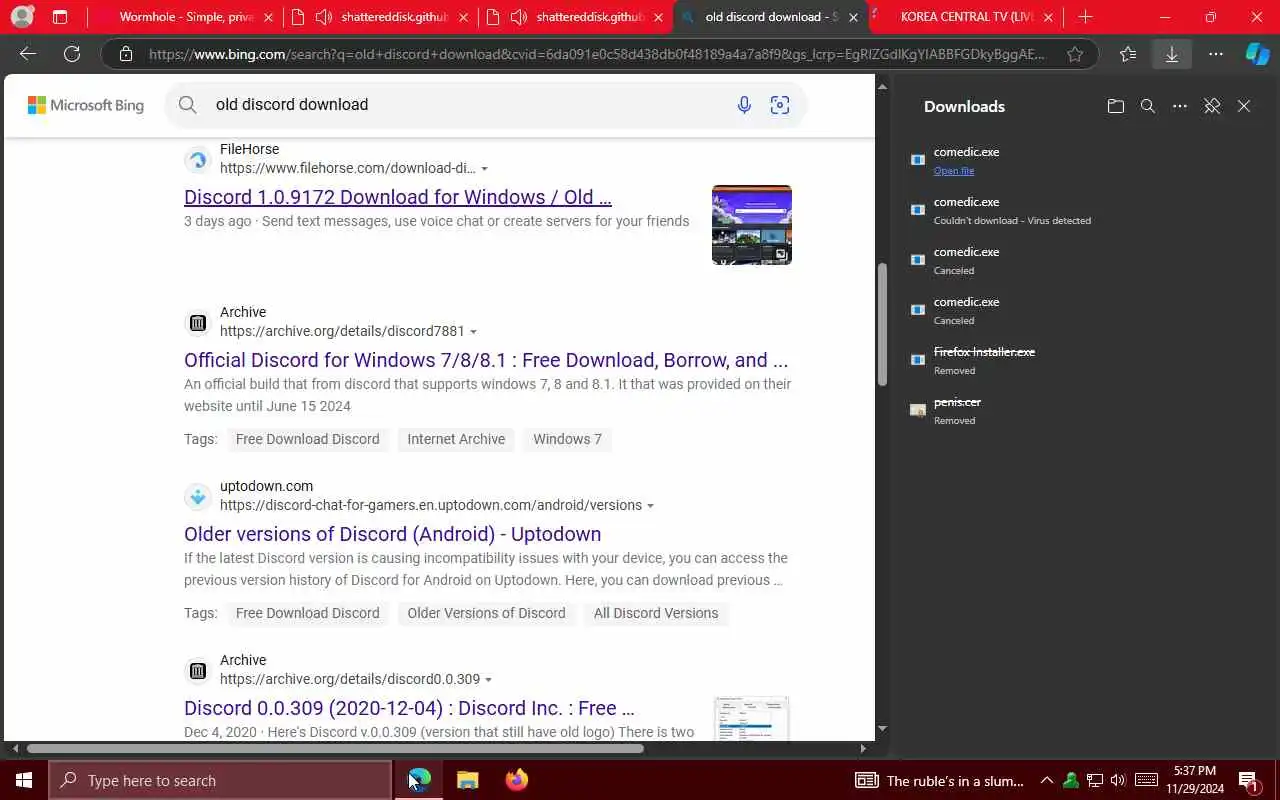
Task: Refresh the page with reload icon
Action: 72,54
